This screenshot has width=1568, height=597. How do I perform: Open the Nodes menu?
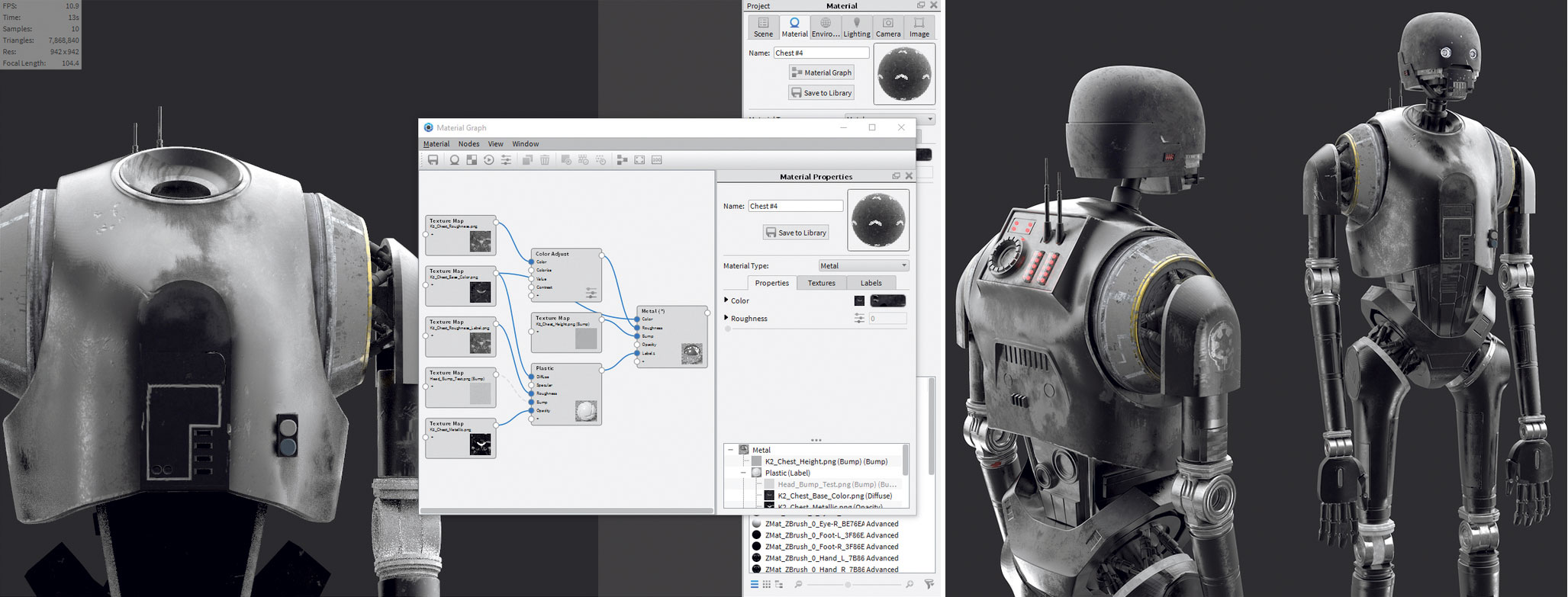[468, 144]
